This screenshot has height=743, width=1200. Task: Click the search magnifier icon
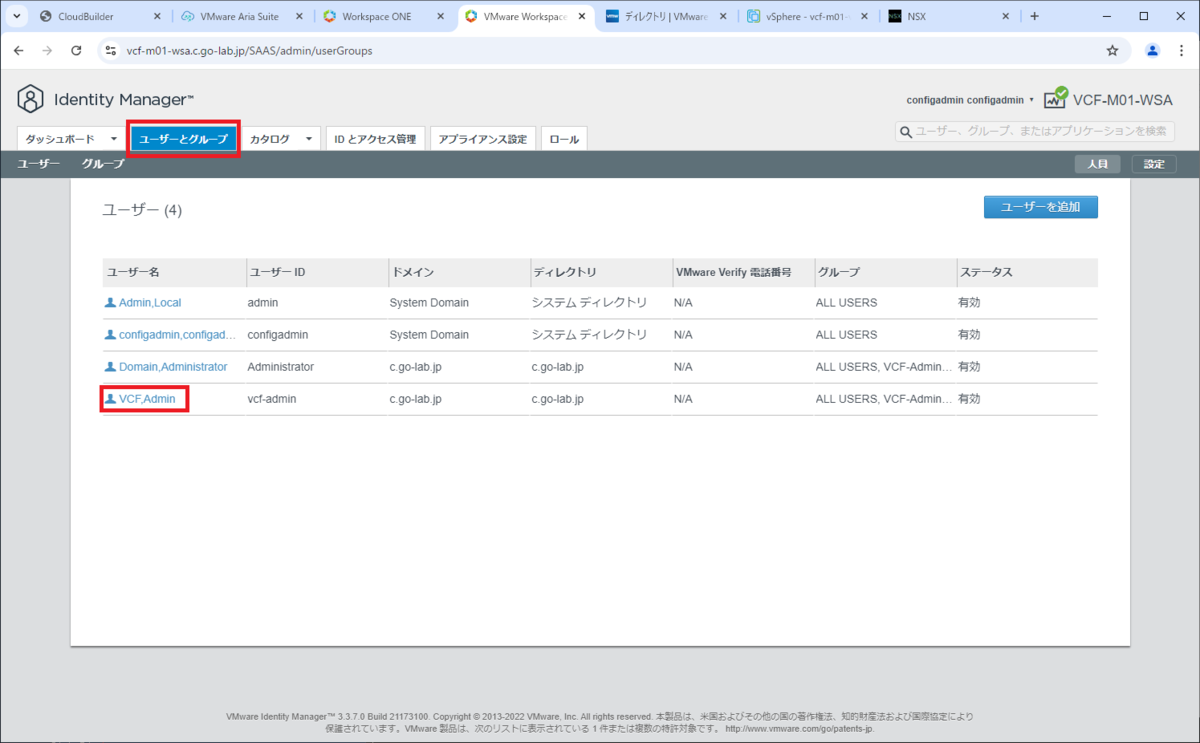click(905, 132)
